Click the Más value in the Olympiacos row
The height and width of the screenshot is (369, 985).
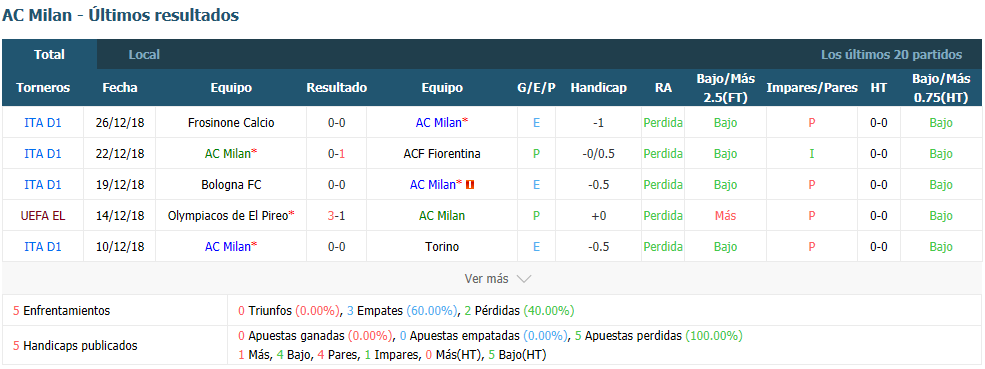click(x=726, y=216)
